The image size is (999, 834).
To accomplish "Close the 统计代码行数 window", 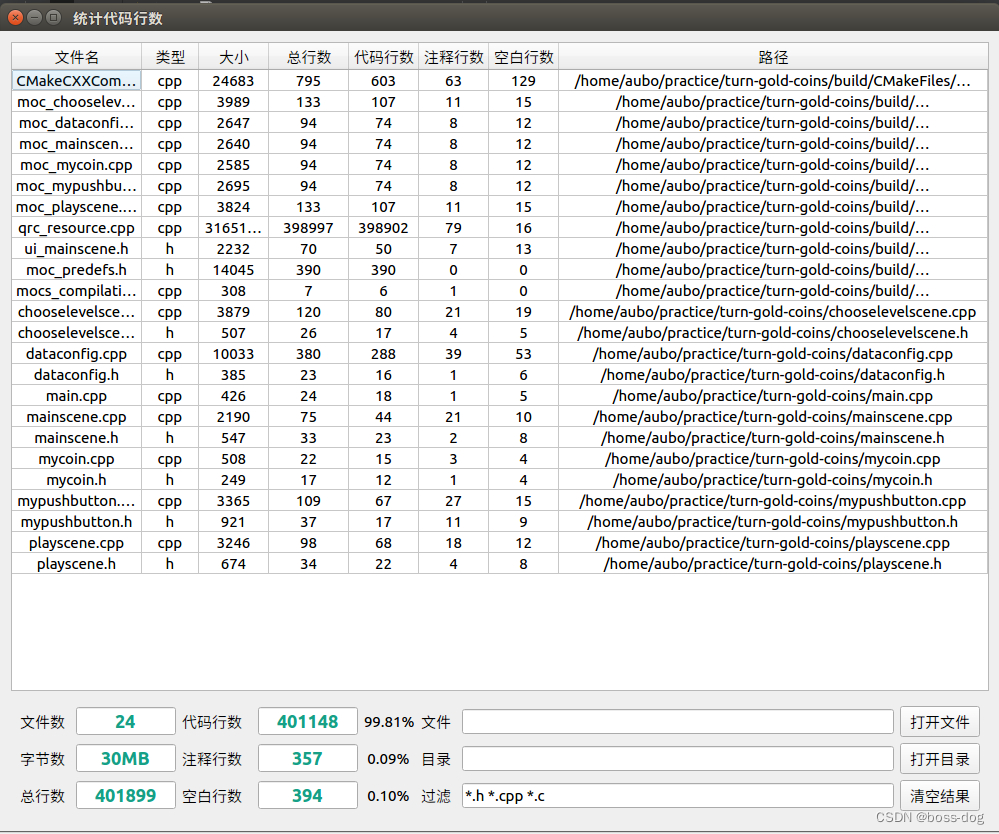I will click(x=15, y=17).
